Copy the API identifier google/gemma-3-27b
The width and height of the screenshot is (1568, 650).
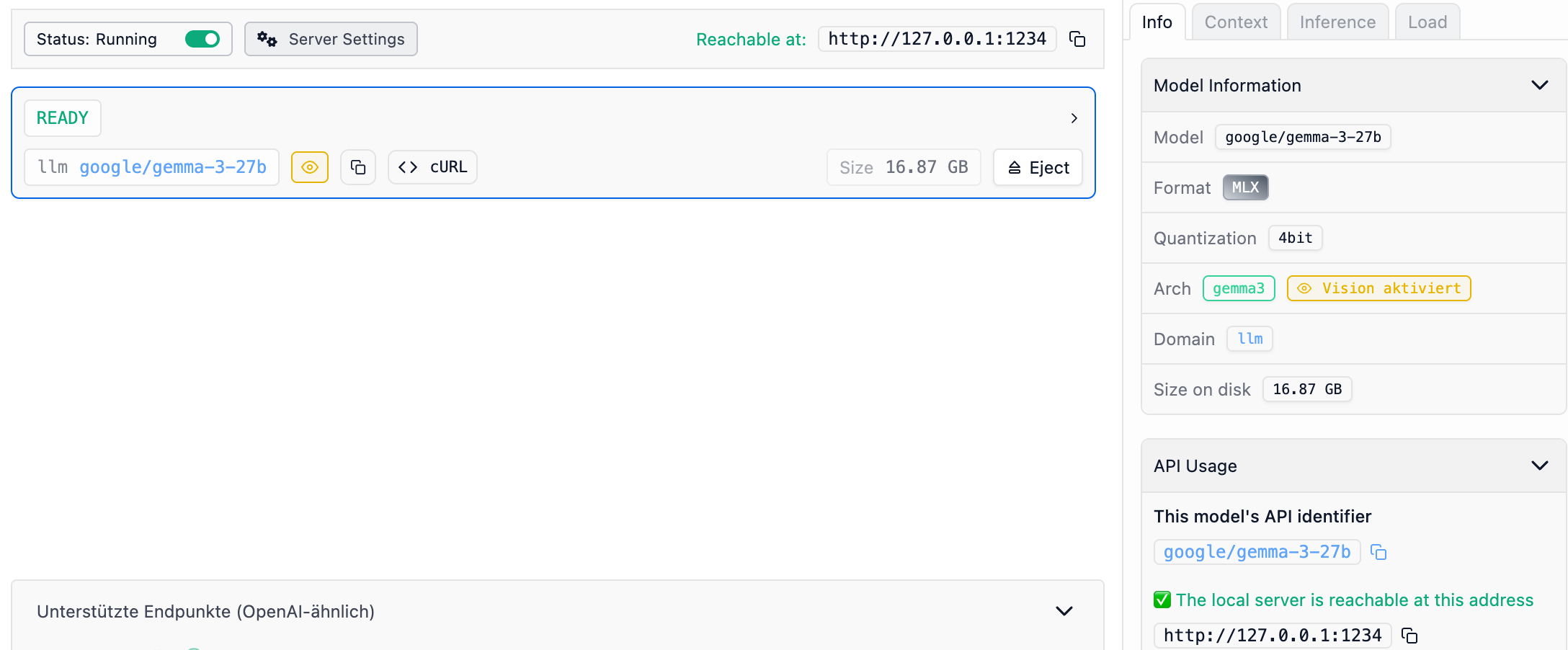pyautogui.click(x=1378, y=552)
